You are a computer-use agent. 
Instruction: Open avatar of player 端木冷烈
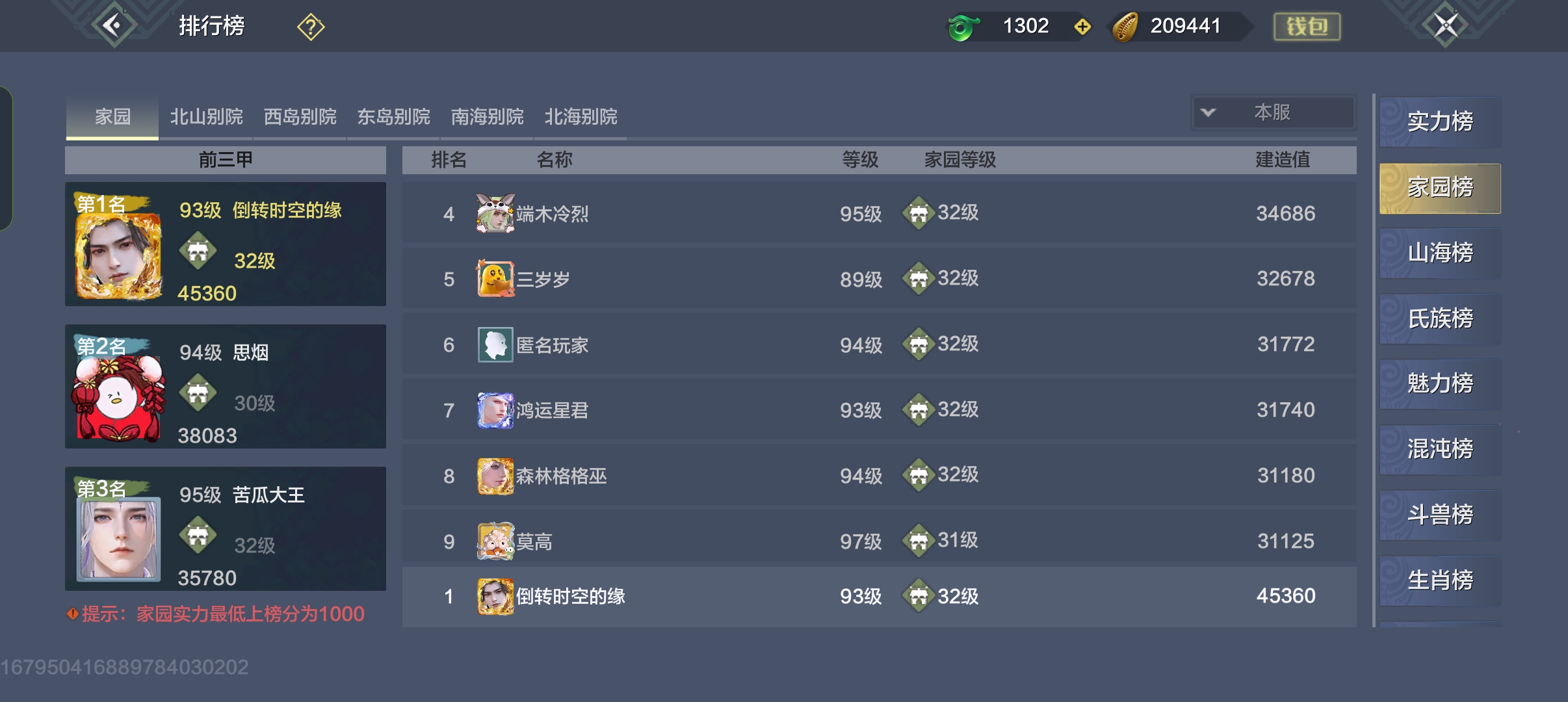(x=495, y=213)
